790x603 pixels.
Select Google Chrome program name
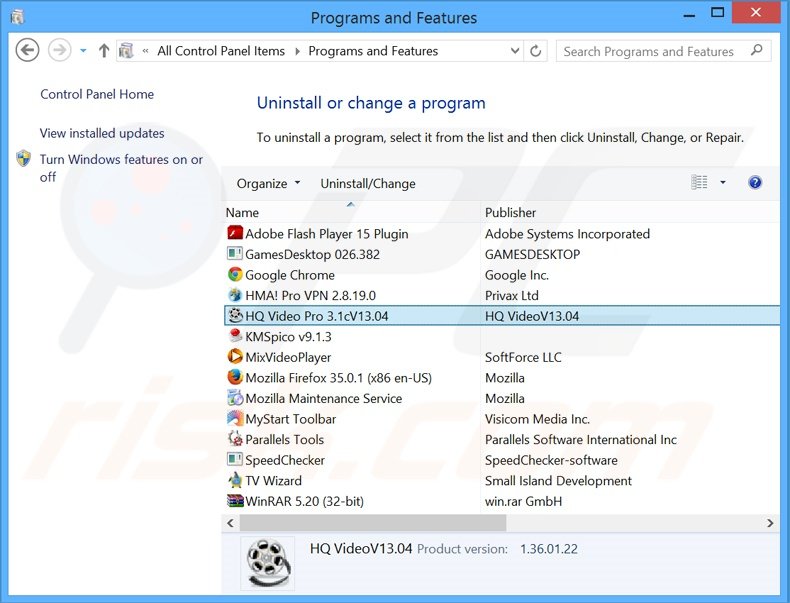(x=290, y=275)
